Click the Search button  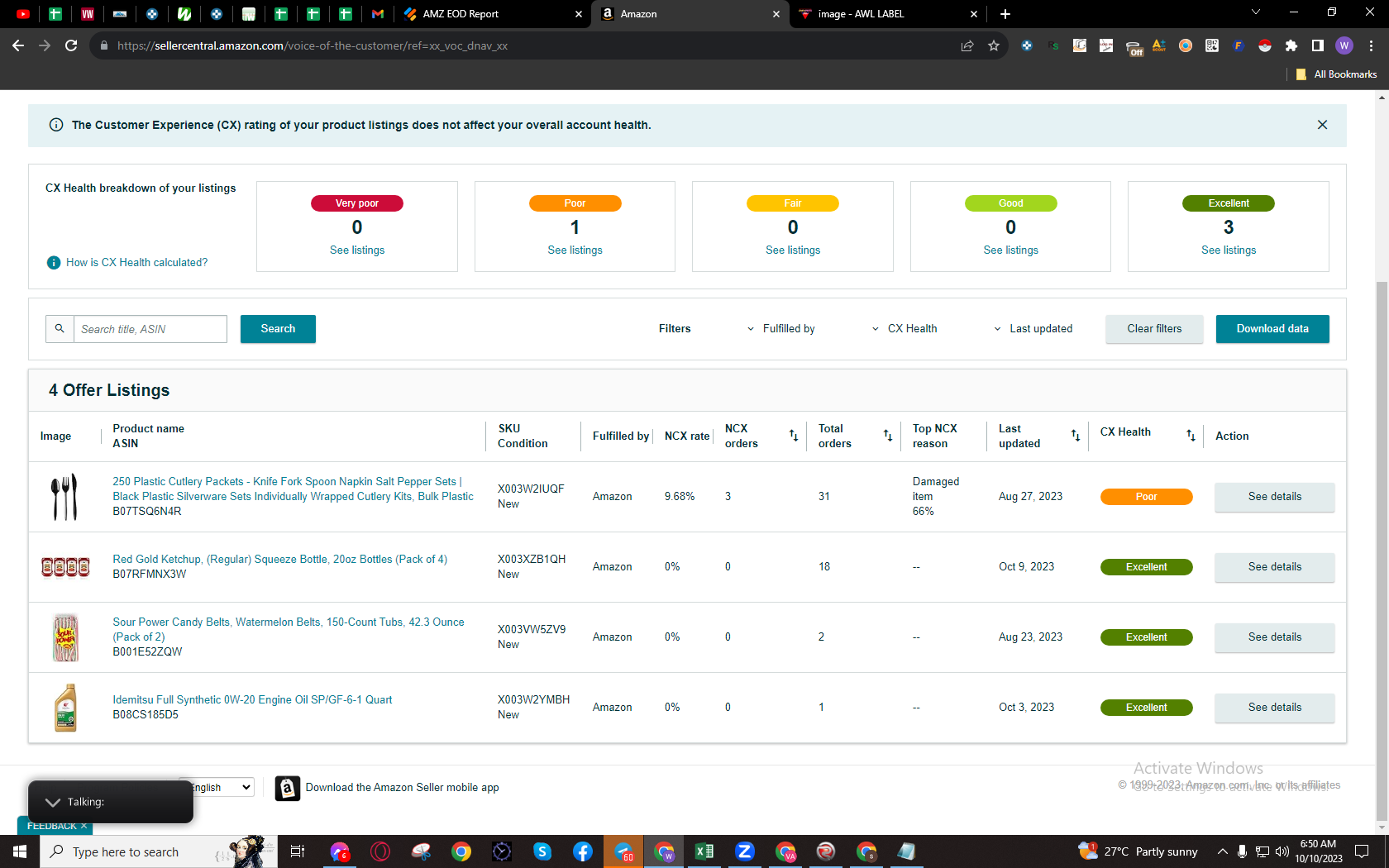pyautogui.click(x=278, y=329)
